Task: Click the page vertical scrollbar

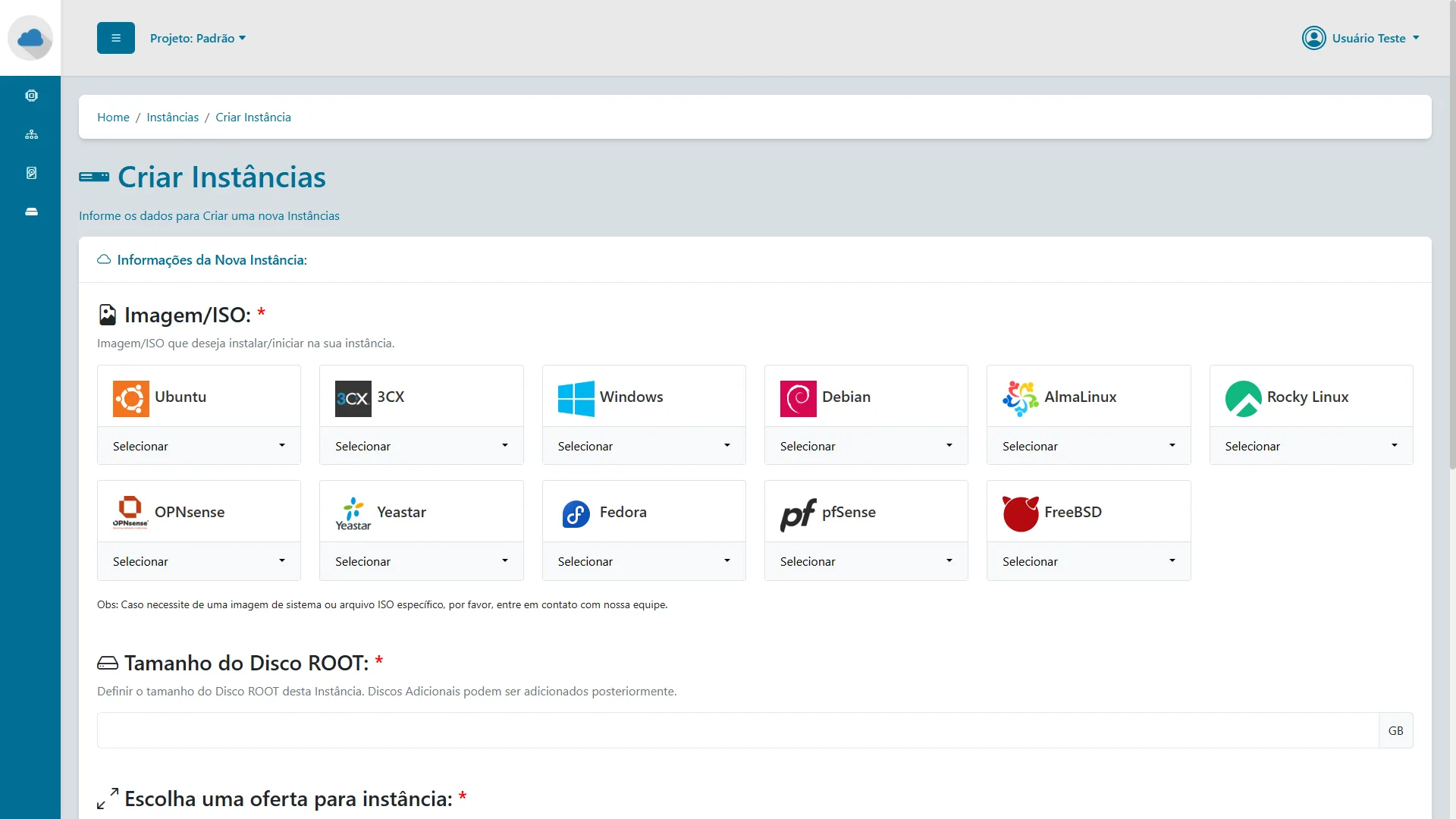Action: coord(1451,235)
